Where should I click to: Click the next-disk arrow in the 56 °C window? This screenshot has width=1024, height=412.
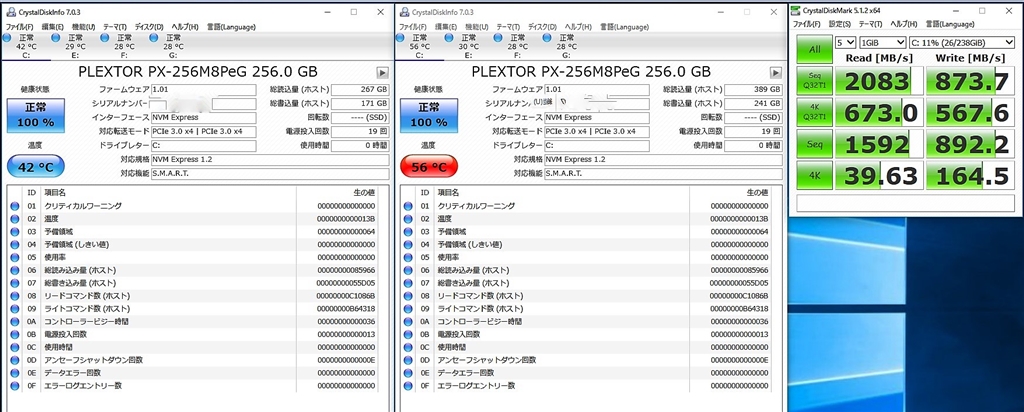776,72
